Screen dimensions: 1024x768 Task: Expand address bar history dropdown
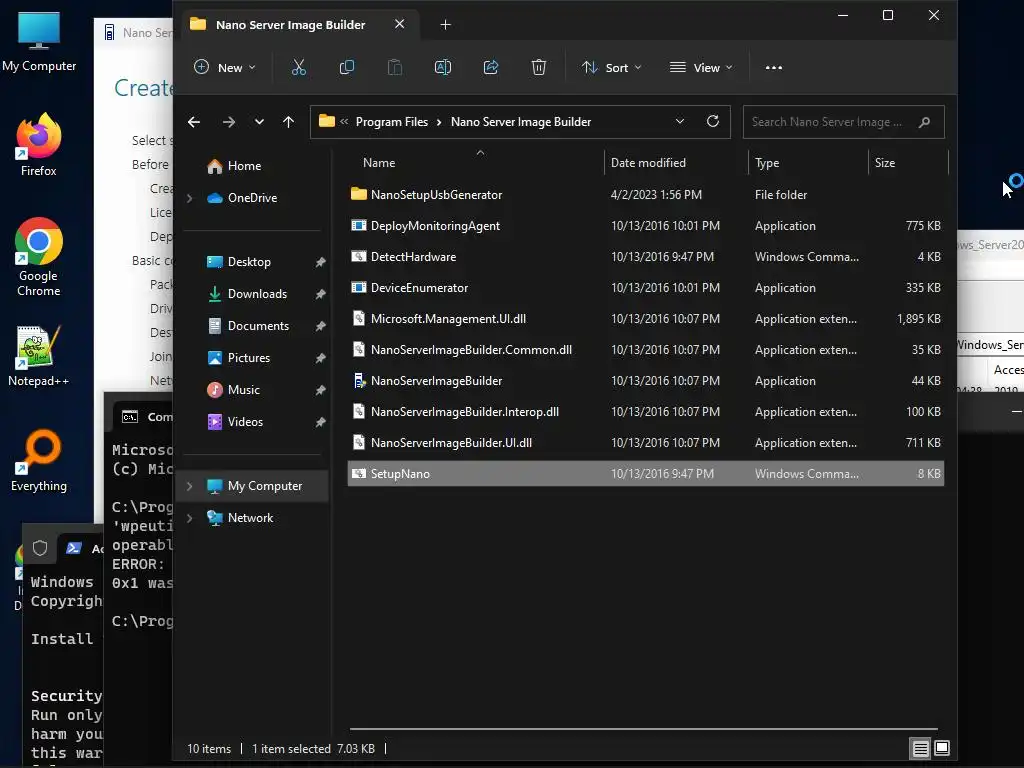click(679, 121)
